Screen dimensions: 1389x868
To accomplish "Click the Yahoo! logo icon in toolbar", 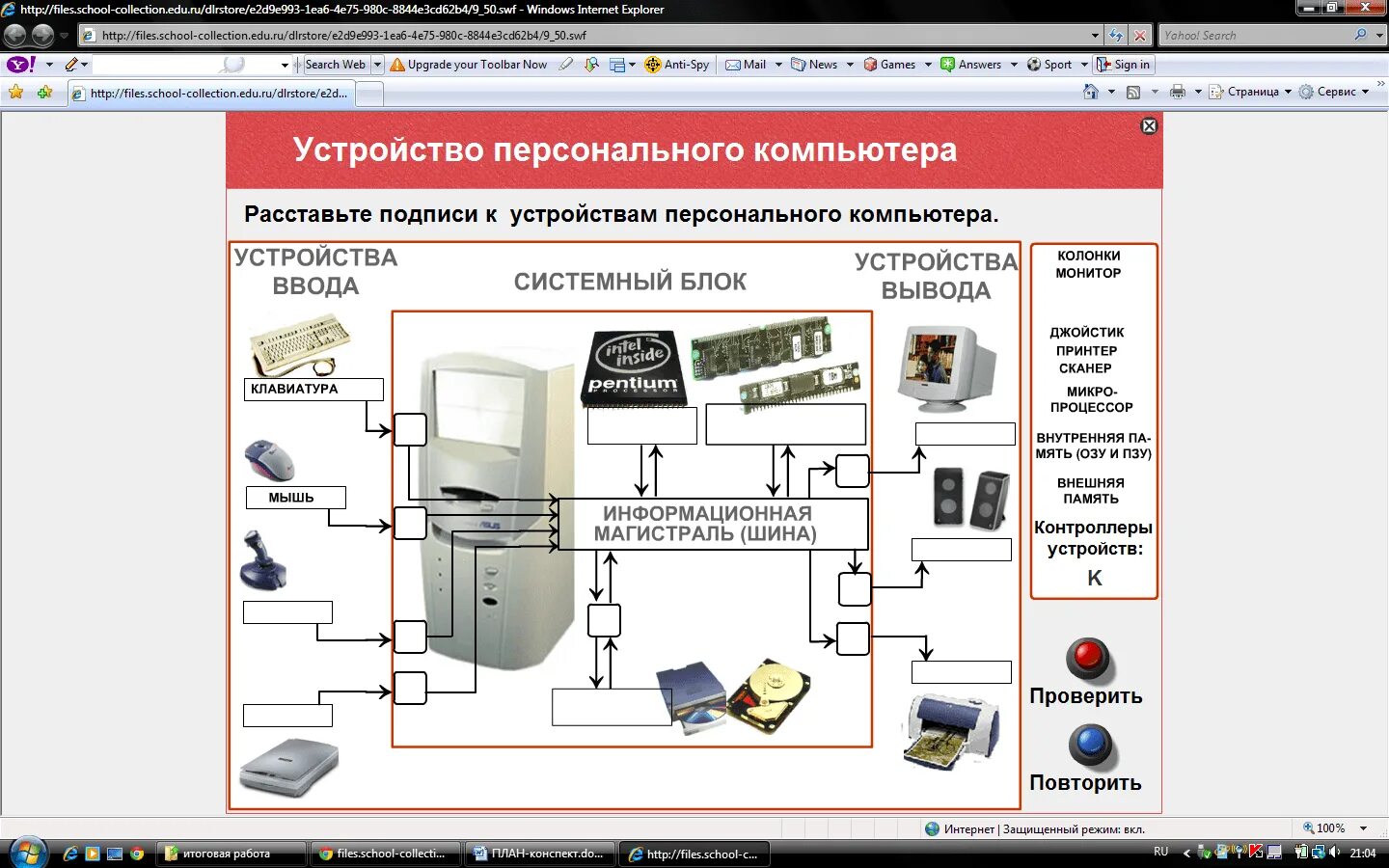I will coord(21,65).
